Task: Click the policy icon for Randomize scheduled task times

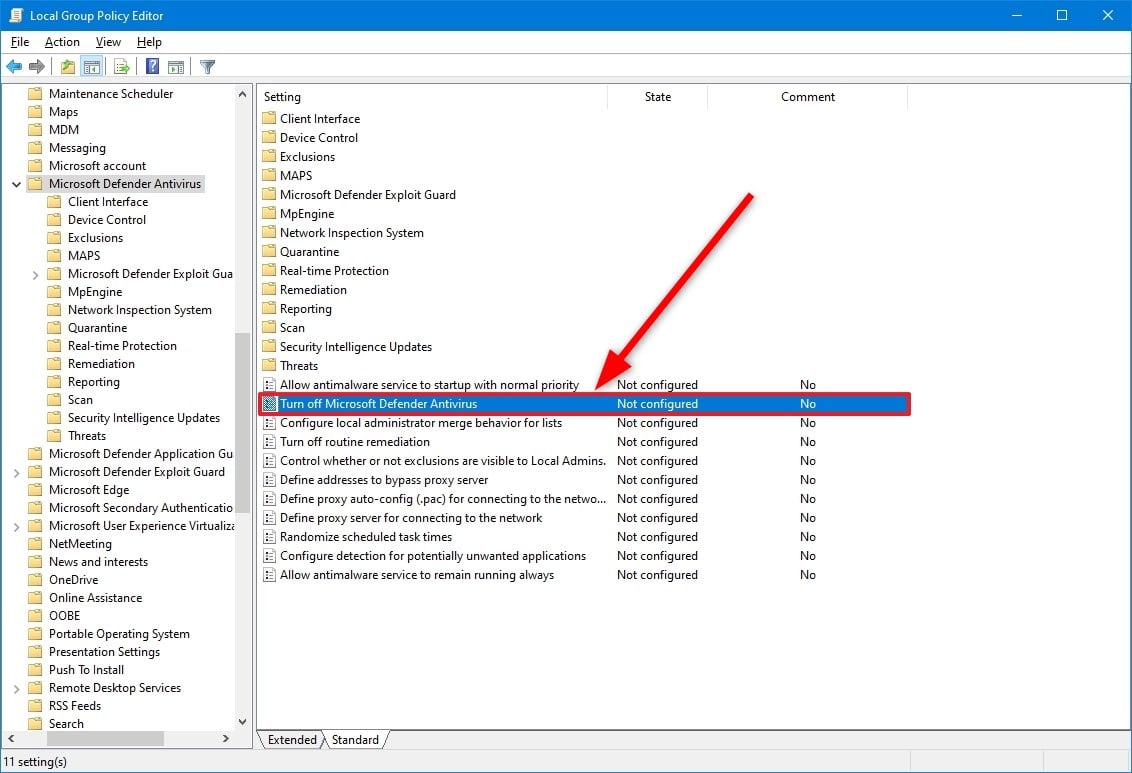Action: tap(269, 537)
